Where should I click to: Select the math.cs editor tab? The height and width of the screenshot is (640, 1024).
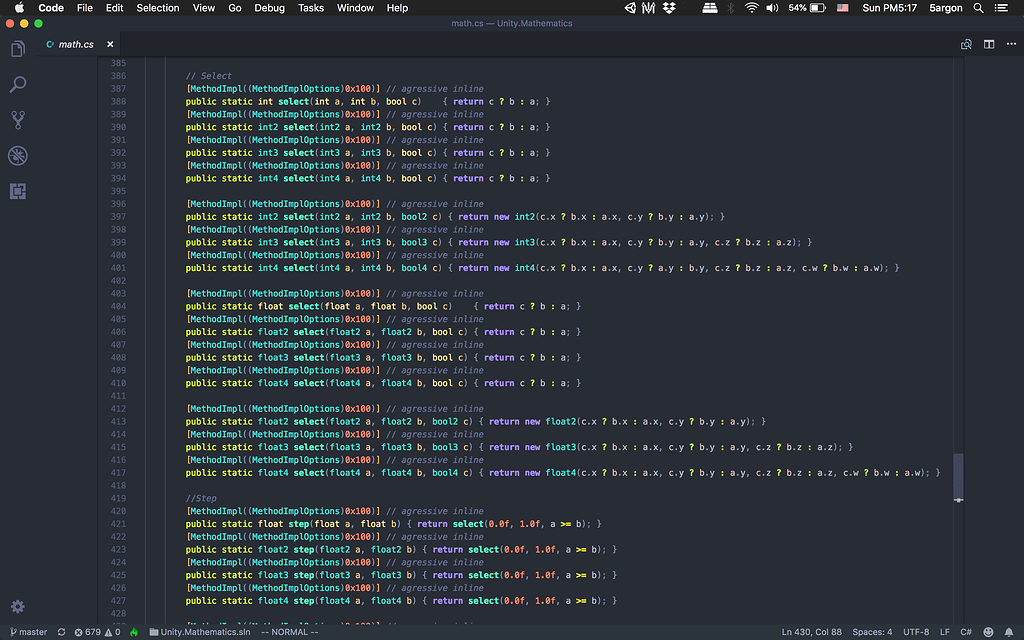tap(75, 44)
